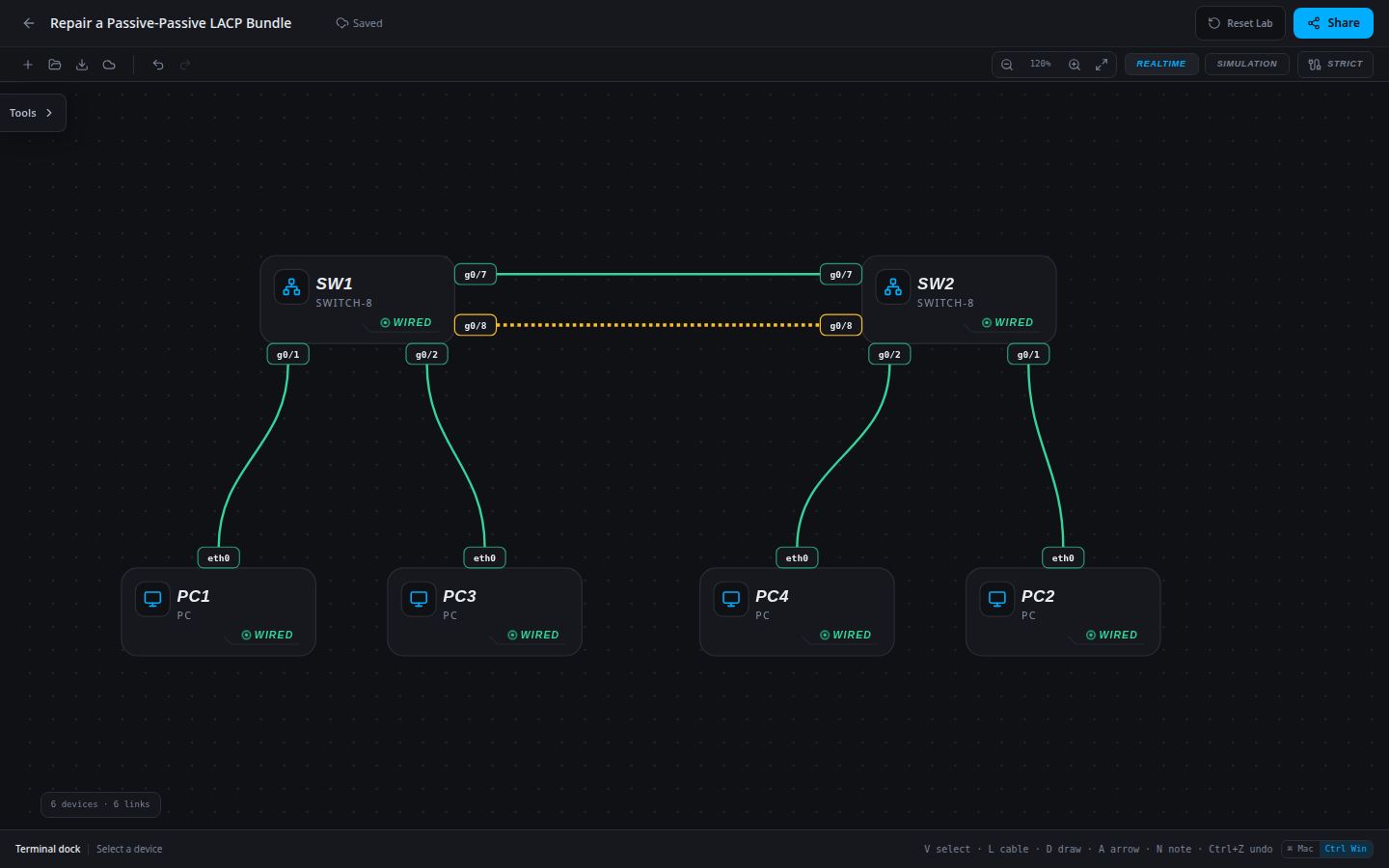This screenshot has height=868, width=1389.
Task: Select PC2 eth0 port
Action: tap(1063, 558)
